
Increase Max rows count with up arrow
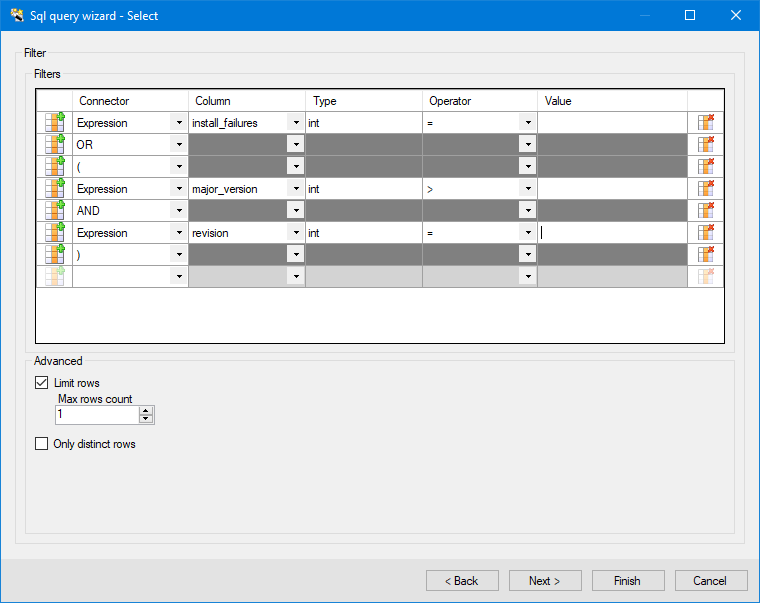[146, 410]
